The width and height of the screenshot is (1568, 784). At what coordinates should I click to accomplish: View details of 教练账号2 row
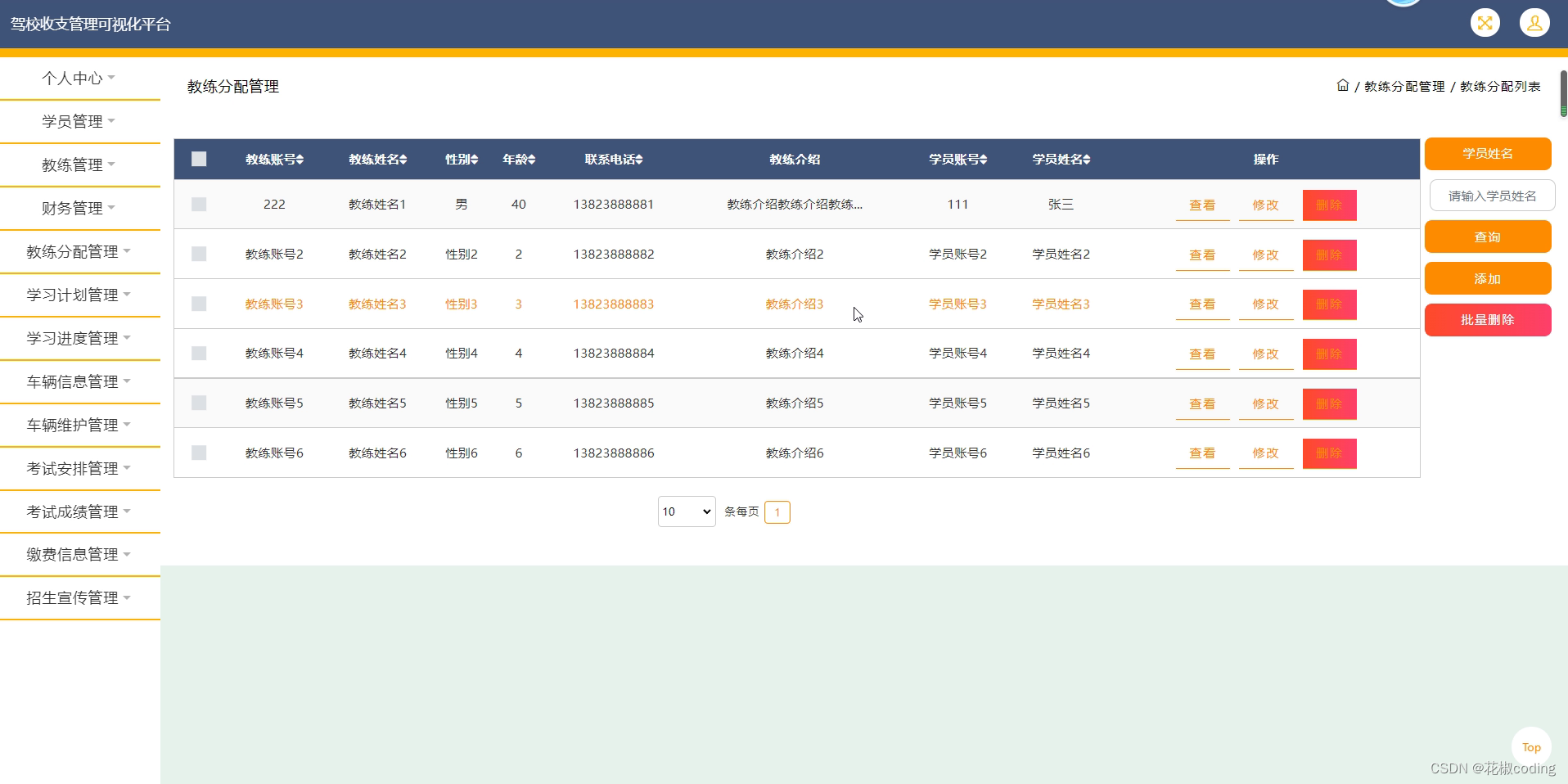click(1202, 255)
